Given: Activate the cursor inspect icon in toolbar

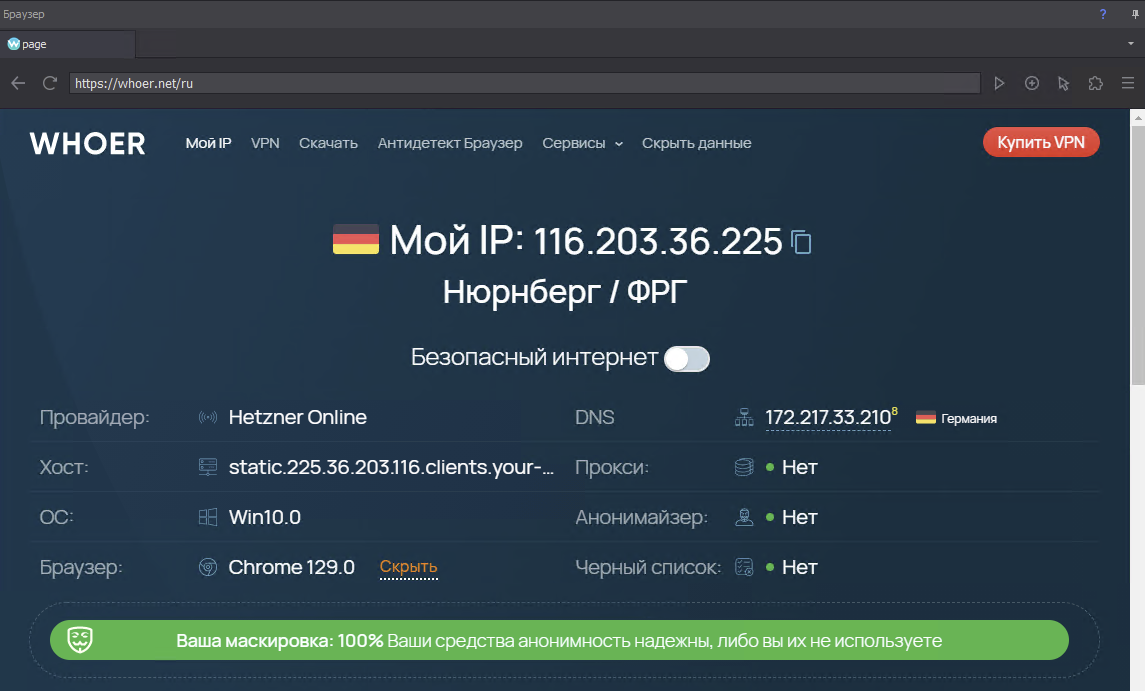Looking at the screenshot, I should click(x=1063, y=83).
